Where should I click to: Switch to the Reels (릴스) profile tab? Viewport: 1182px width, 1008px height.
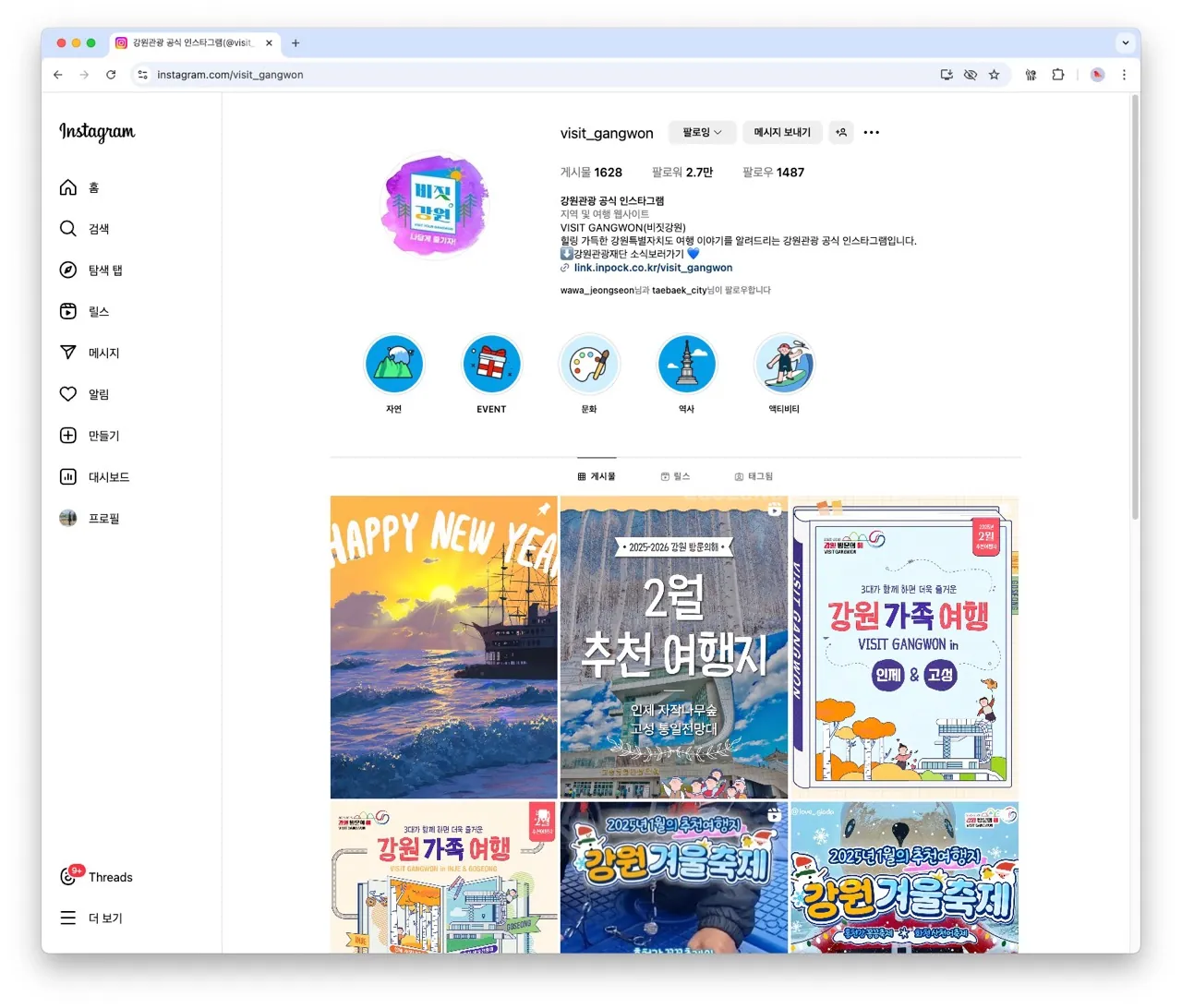pyautogui.click(x=676, y=476)
